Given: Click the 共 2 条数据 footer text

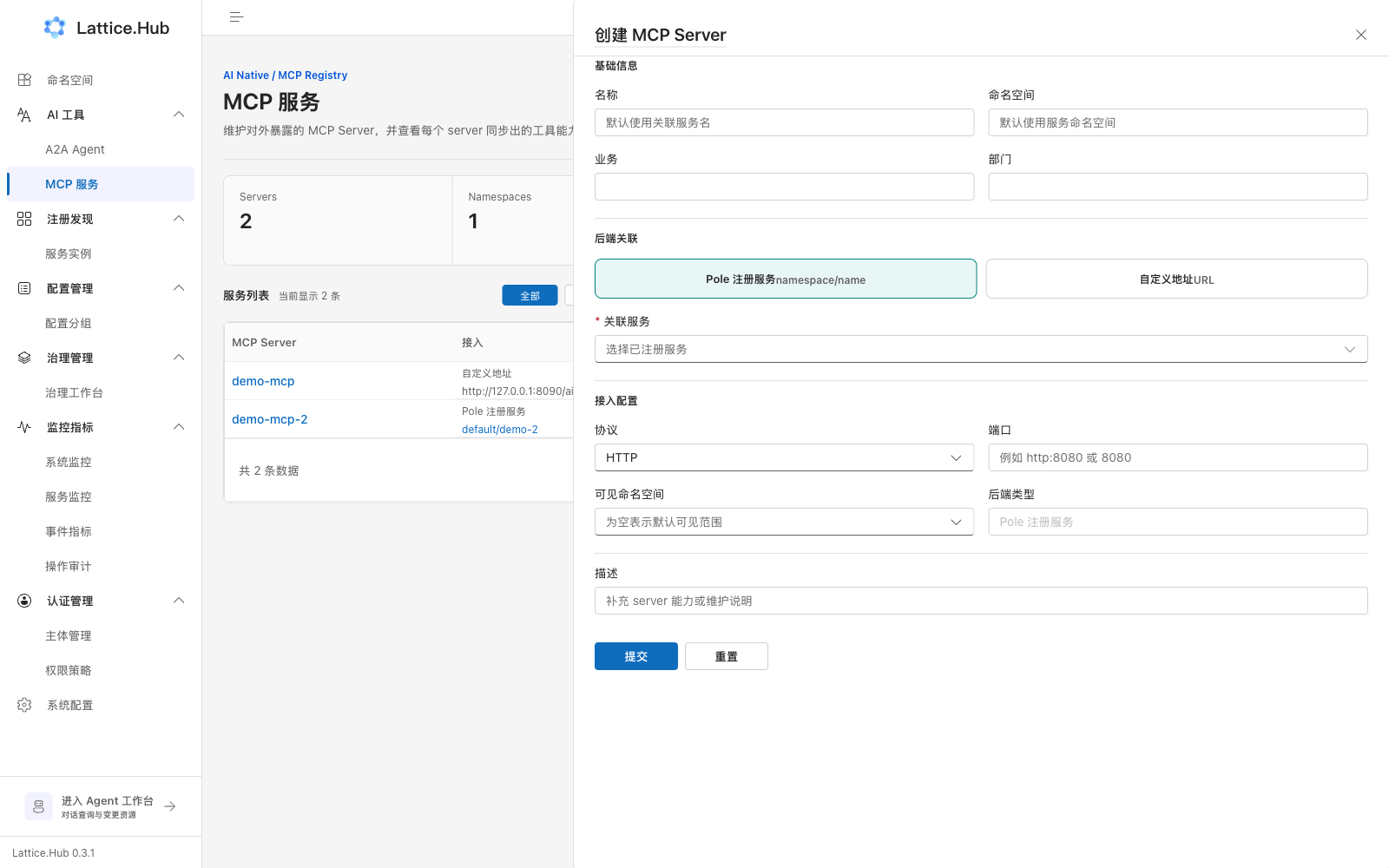Looking at the screenshot, I should point(269,470).
